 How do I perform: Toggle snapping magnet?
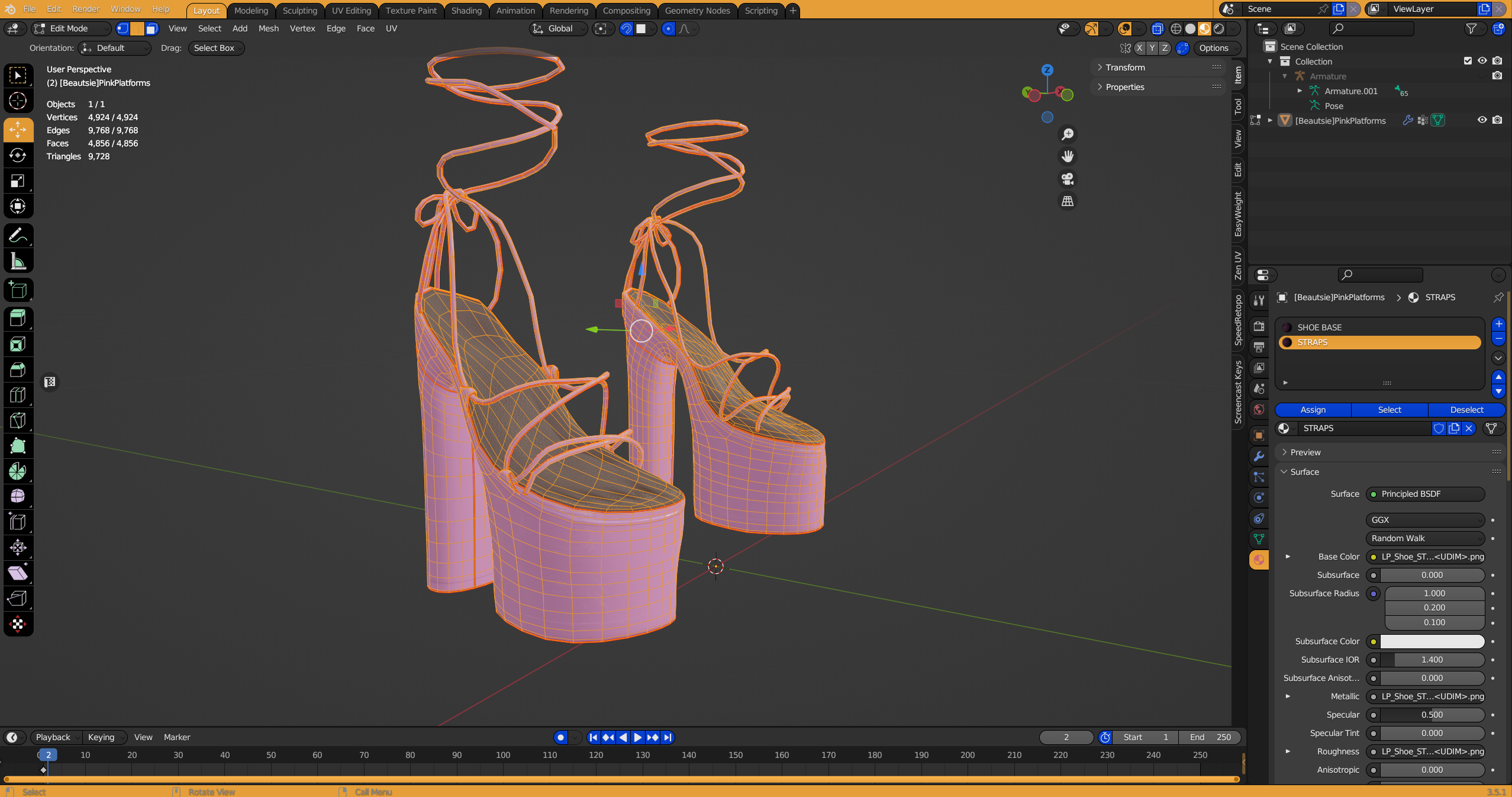tap(626, 28)
